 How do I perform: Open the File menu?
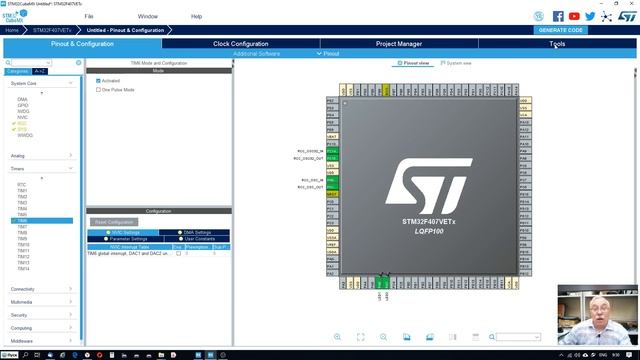point(89,16)
